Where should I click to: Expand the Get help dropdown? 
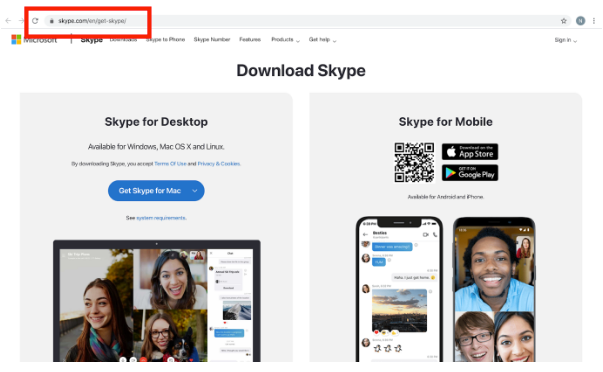322,40
